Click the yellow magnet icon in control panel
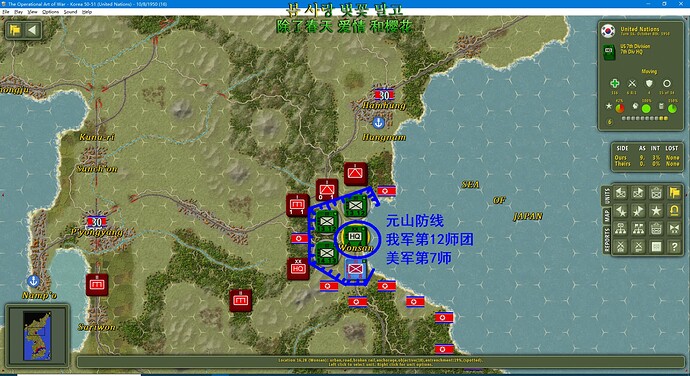 coord(674,211)
